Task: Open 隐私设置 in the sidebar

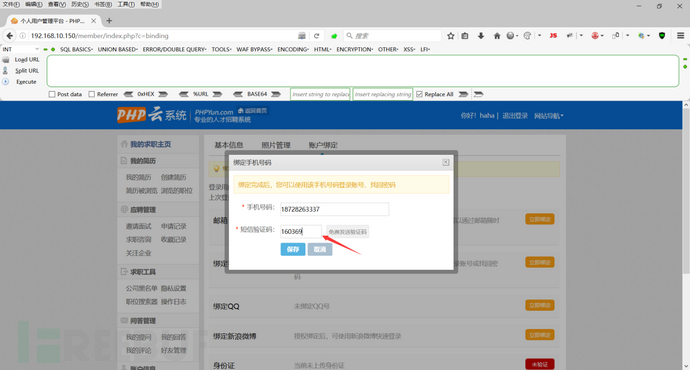Action: [173, 288]
